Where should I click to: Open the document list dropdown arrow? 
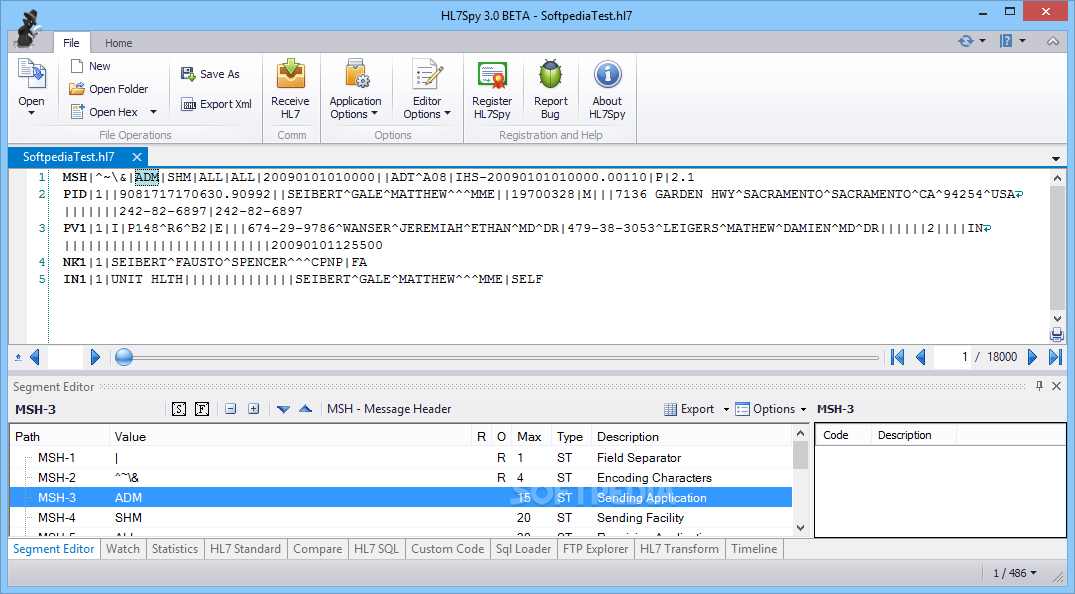click(x=1056, y=158)
